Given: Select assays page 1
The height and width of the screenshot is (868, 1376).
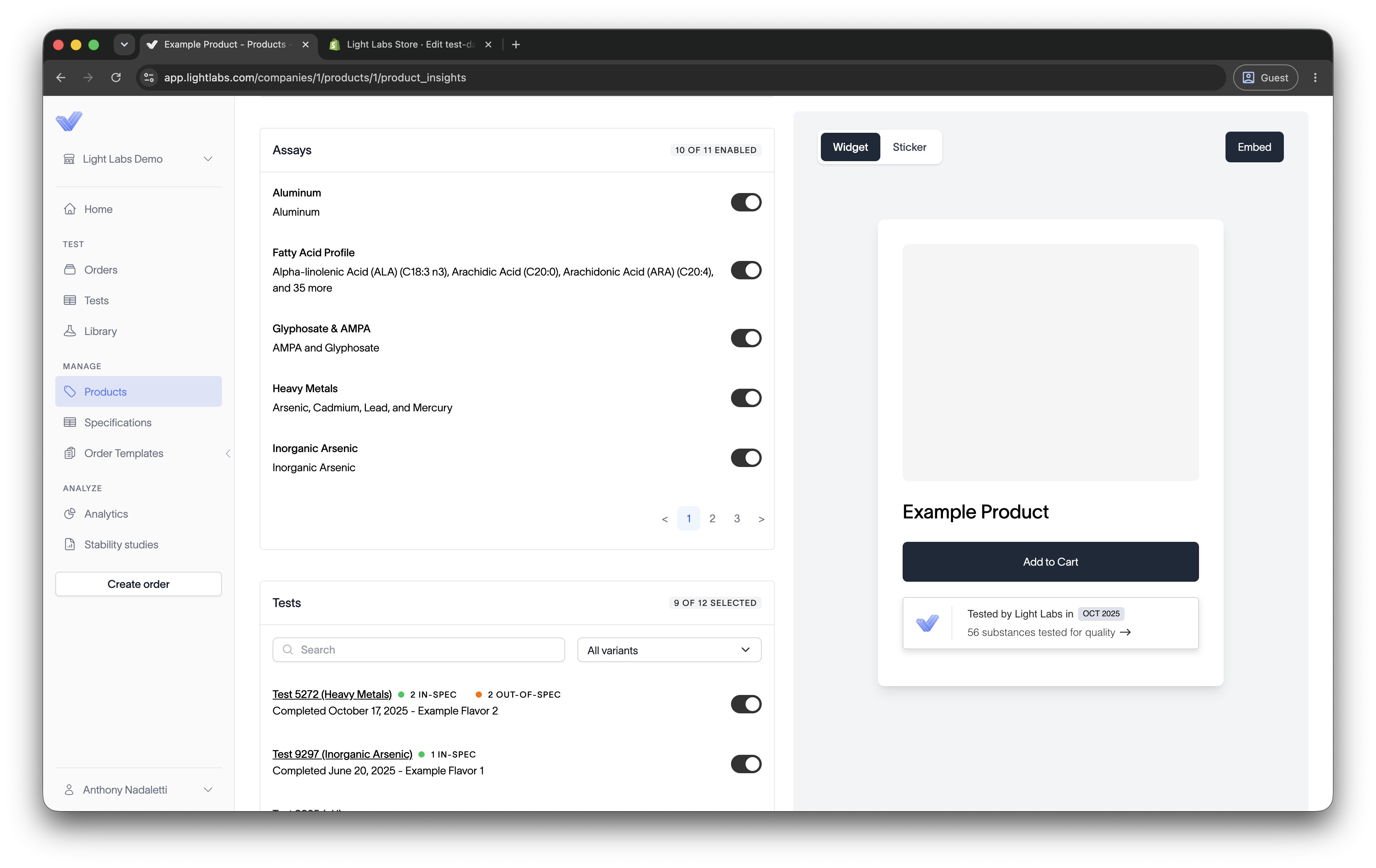Looking at the screenshot, I should click(688, 519).
